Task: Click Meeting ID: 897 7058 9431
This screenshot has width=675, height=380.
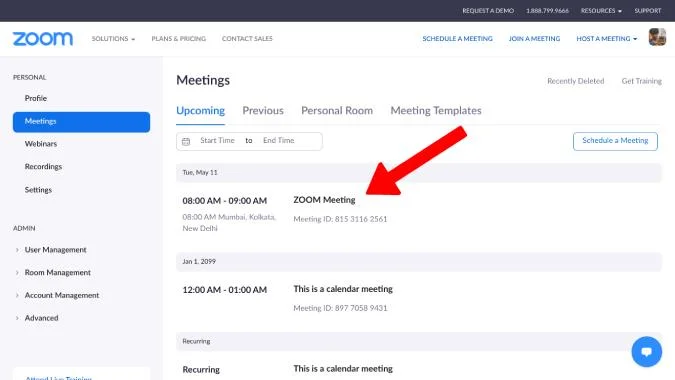Action: click(x=340, y=308)
